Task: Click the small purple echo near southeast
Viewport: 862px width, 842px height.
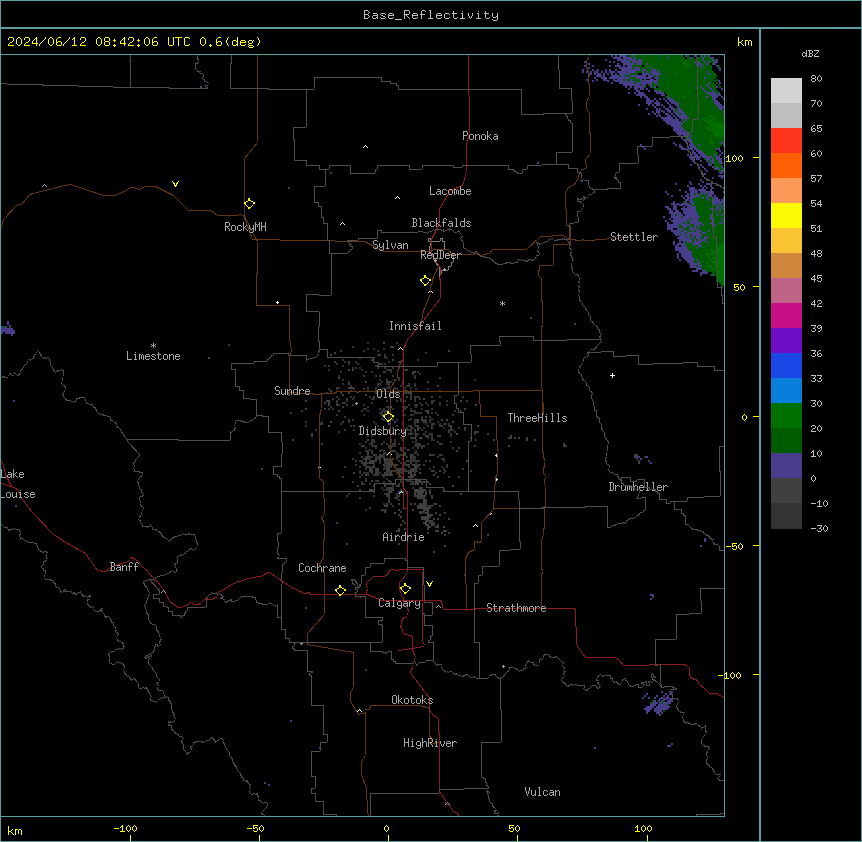Action: 660,703
